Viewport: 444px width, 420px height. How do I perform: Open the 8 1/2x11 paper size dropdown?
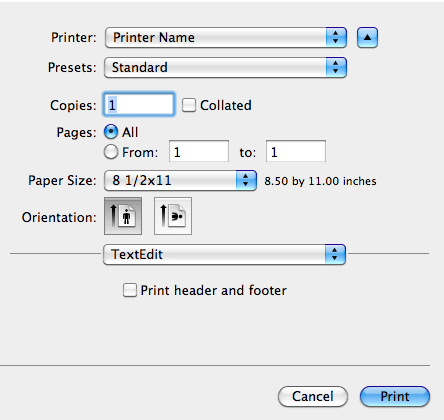[x=180, y=181]
